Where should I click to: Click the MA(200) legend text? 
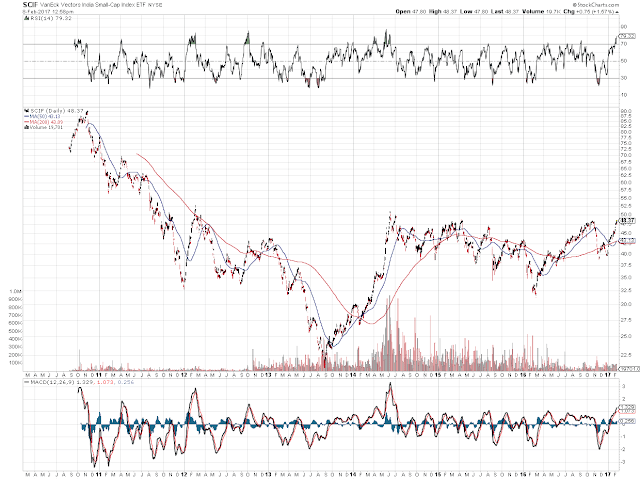(x=46, y=122)
